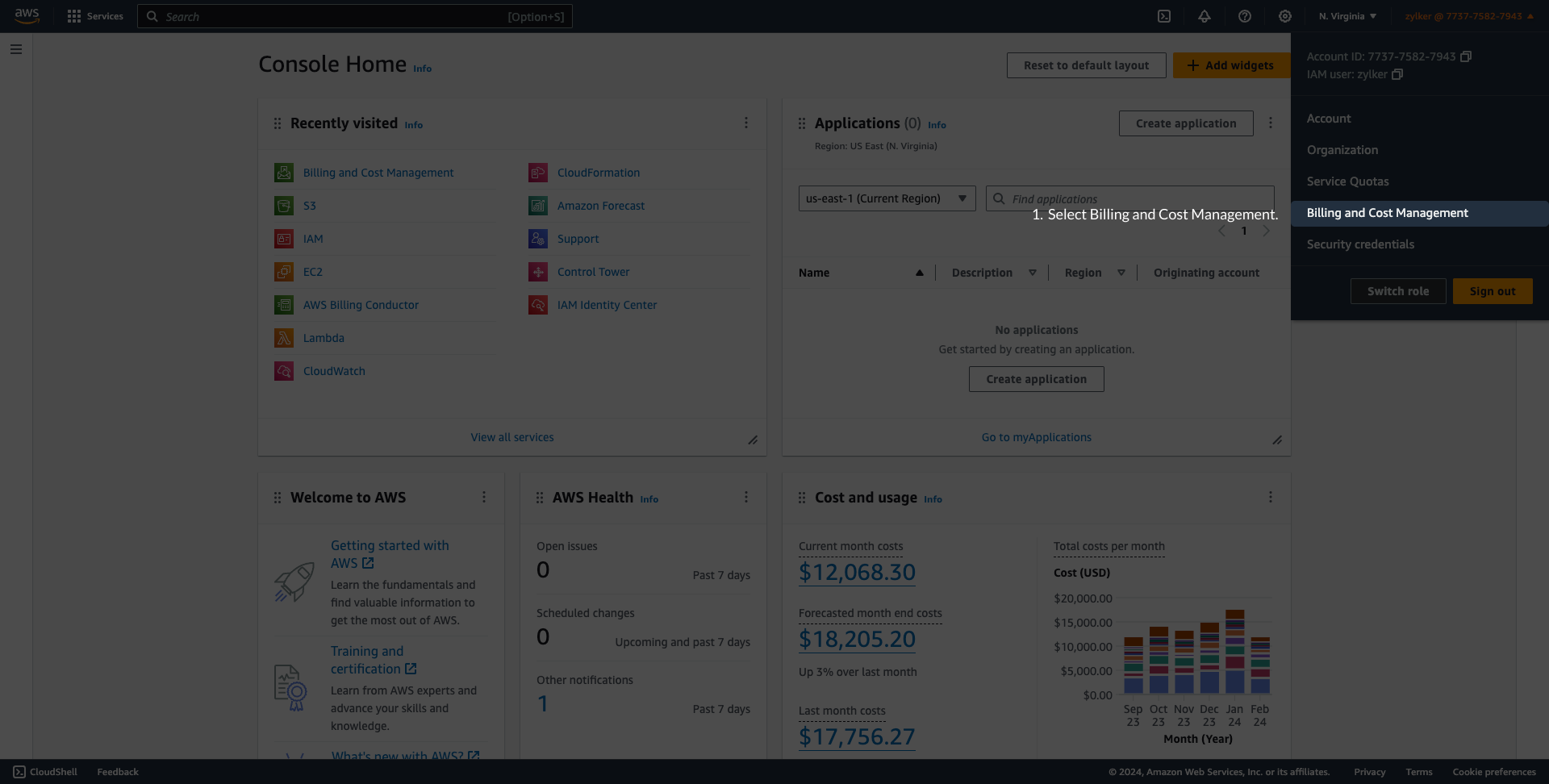Open the settings gear icon
This screenshot has width=1549, height=784.
(x=1284, y=16)
